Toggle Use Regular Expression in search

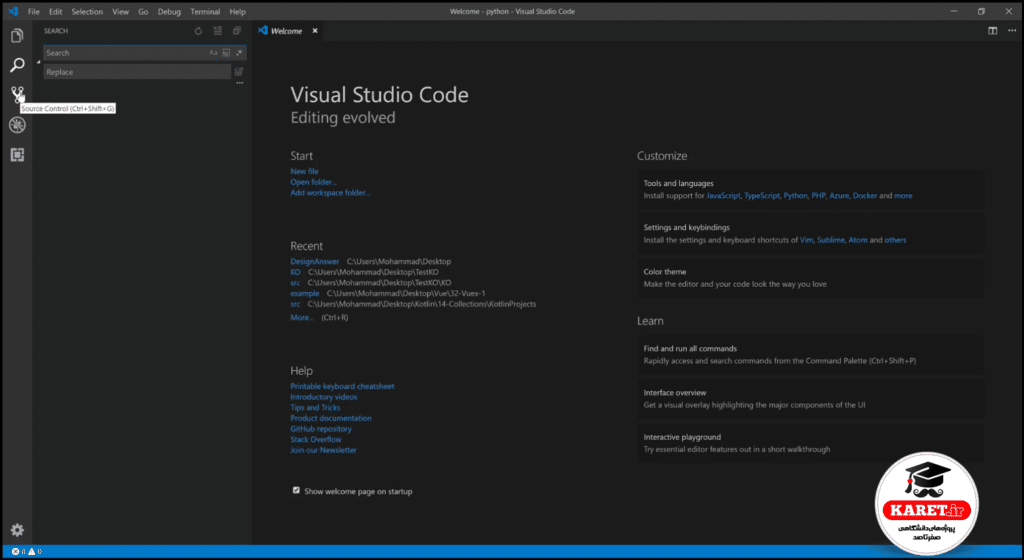239,53
